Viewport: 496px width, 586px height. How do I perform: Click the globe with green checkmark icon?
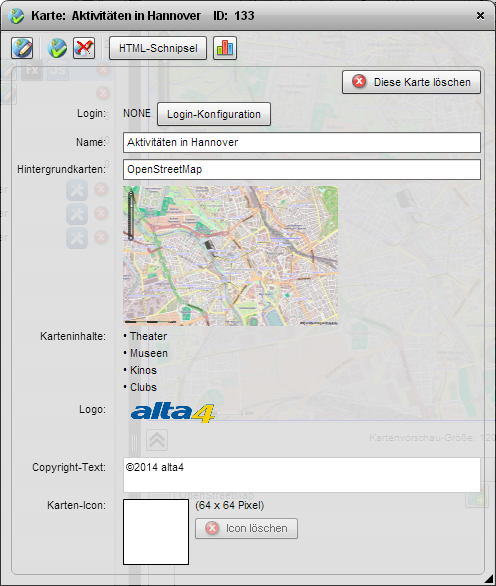point(57,48)
